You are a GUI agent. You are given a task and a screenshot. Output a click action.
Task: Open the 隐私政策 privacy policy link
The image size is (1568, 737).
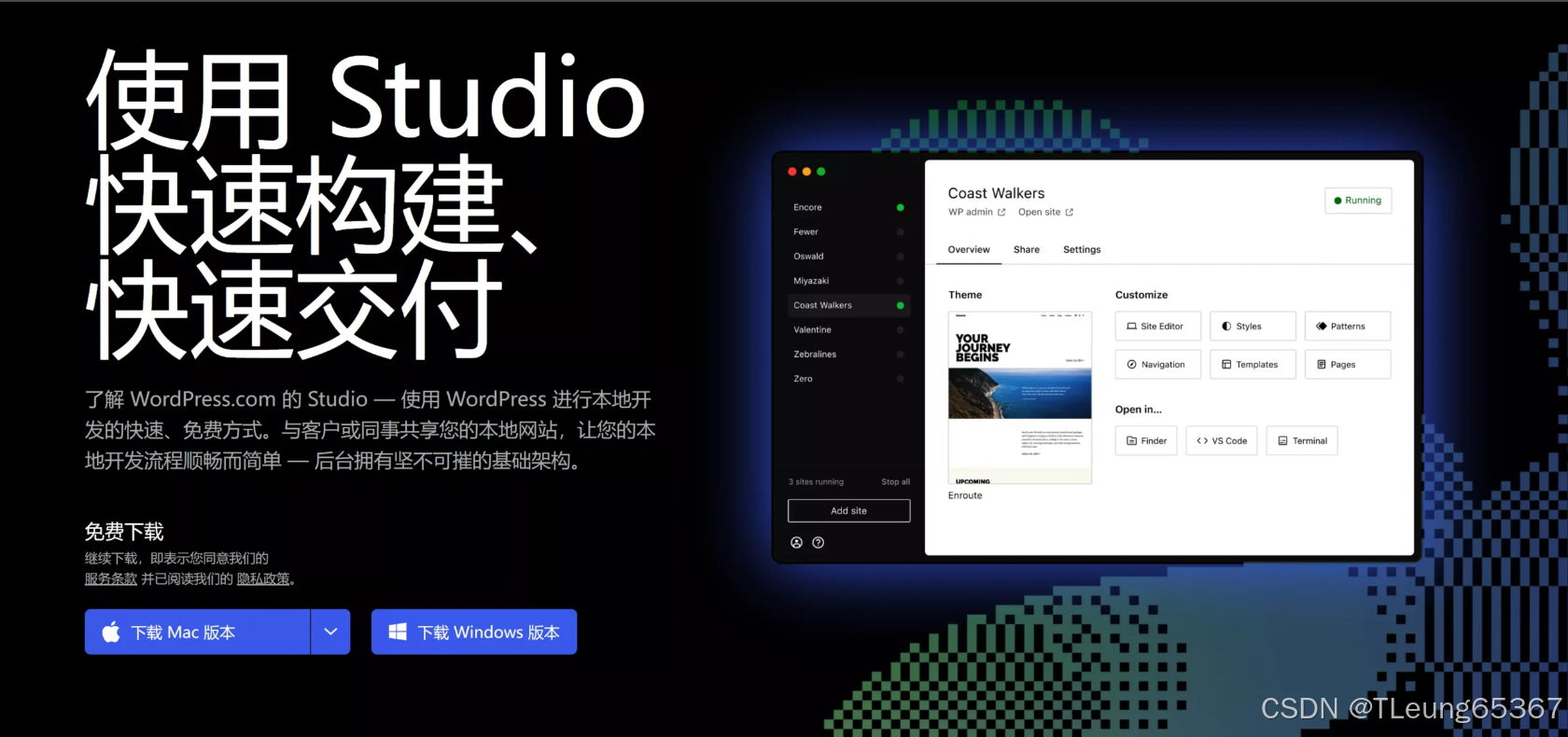point(263,578)
